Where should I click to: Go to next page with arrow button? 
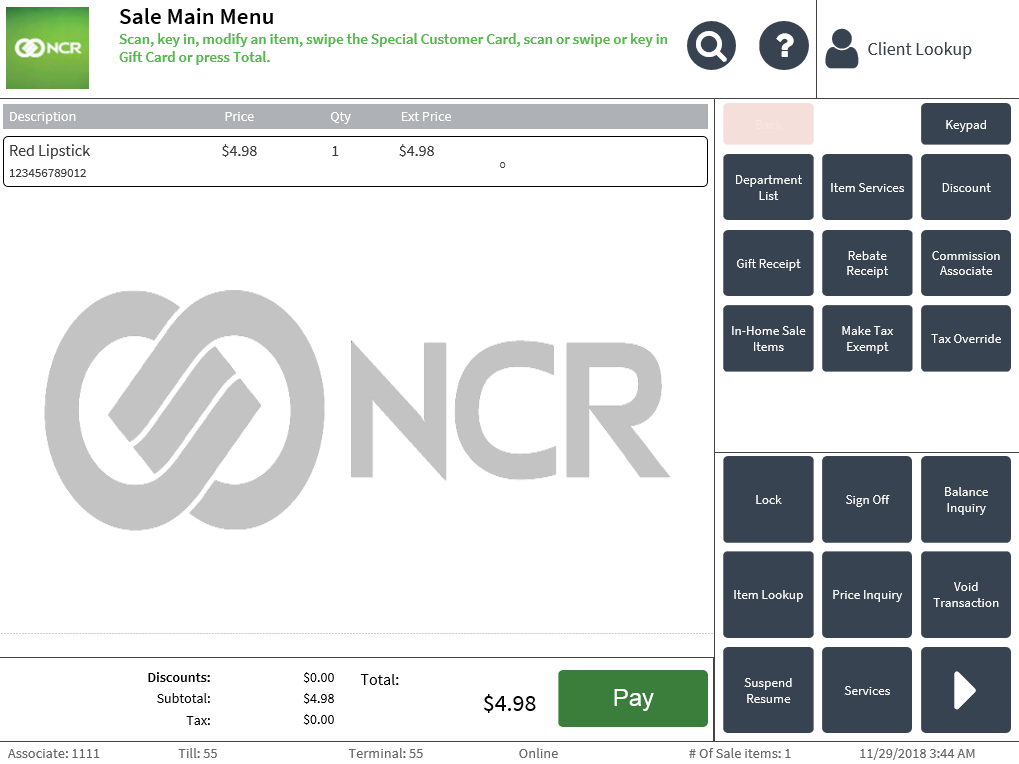coord(965,690)
